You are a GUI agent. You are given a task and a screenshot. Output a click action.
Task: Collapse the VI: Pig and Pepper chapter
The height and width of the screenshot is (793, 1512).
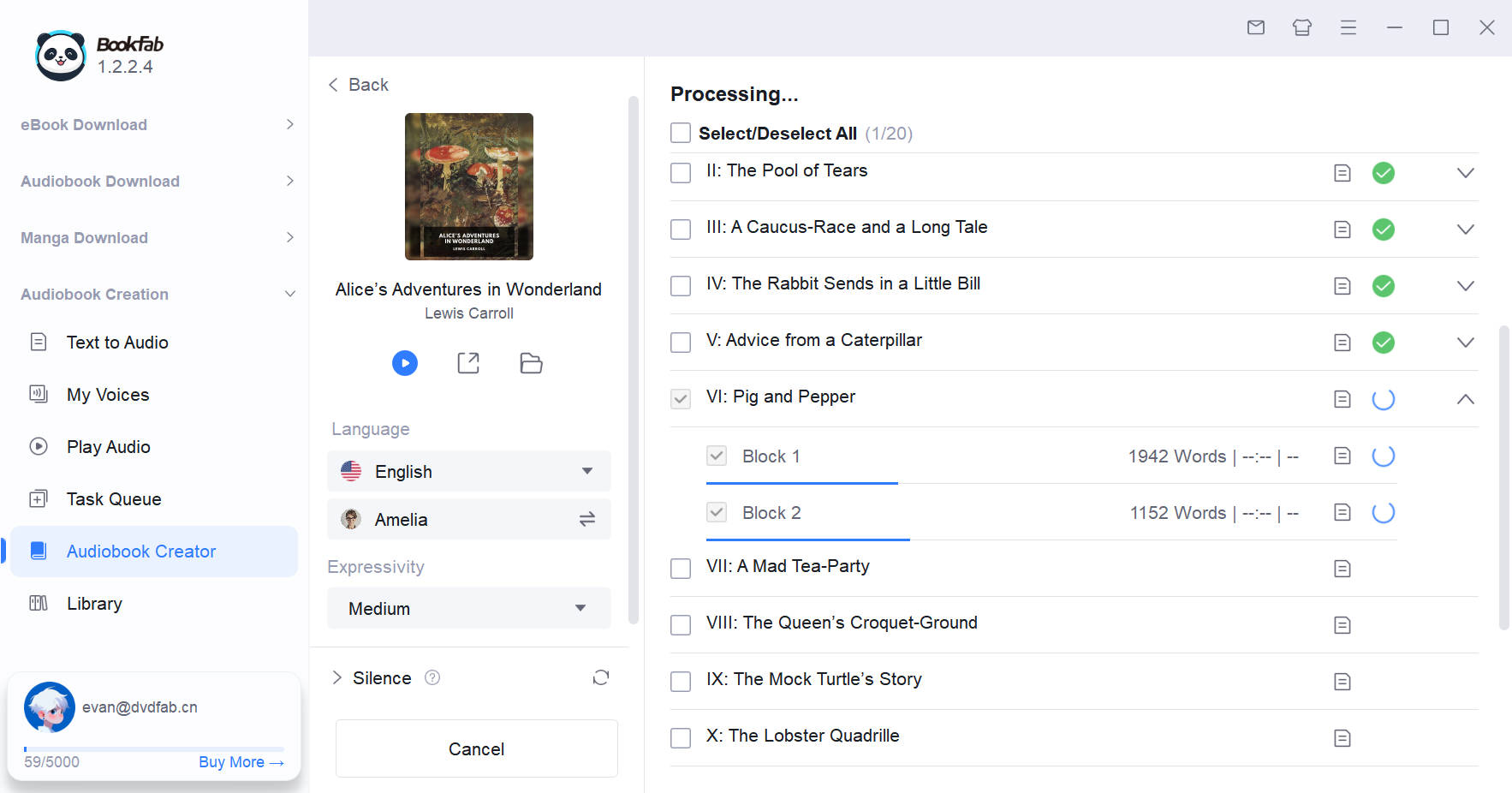(x=1465, y=399)
